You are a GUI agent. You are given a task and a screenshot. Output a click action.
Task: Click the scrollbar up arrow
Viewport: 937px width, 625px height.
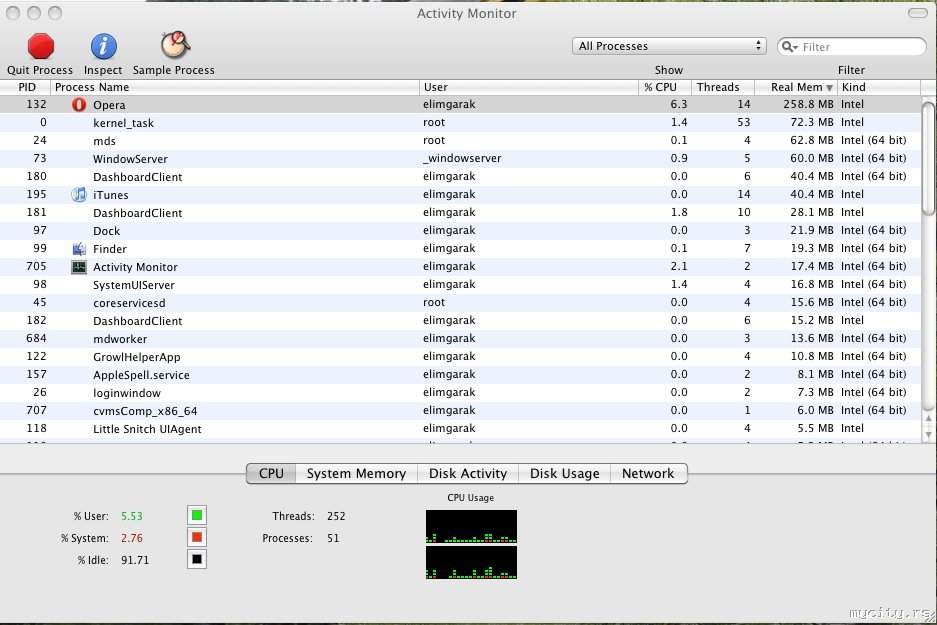click(928, 419)
